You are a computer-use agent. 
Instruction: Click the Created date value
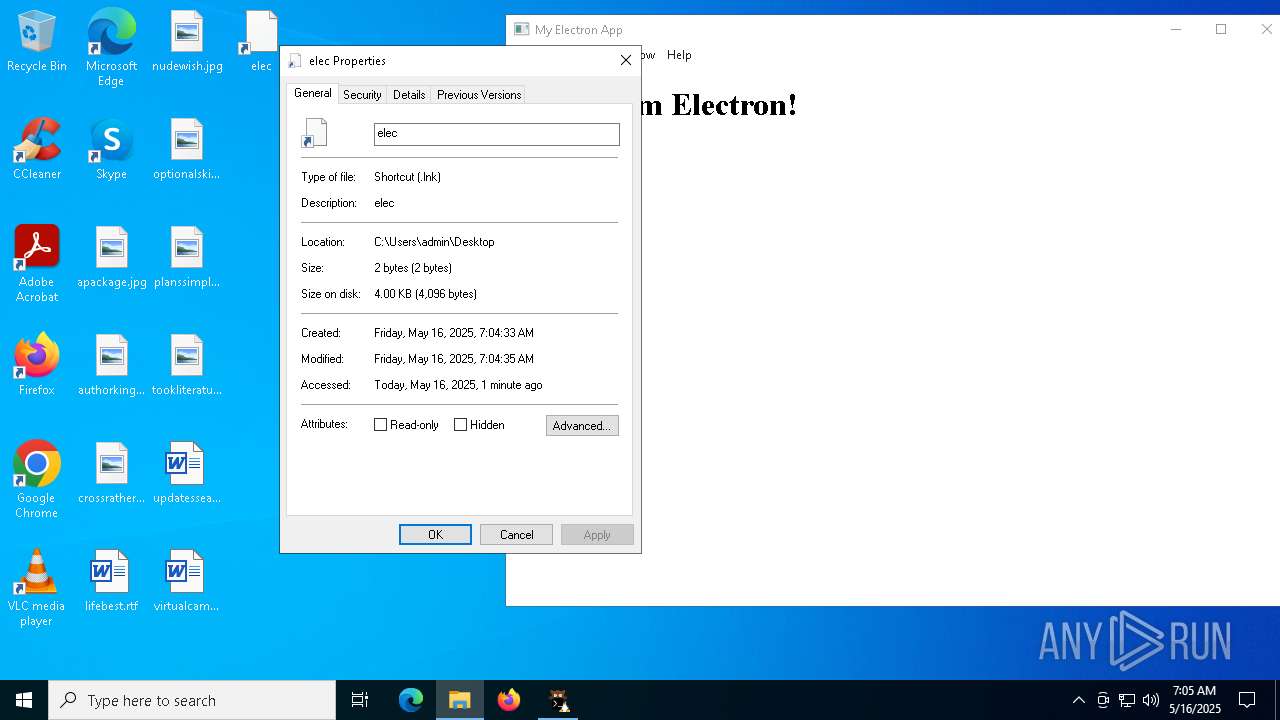click(454, 333)
